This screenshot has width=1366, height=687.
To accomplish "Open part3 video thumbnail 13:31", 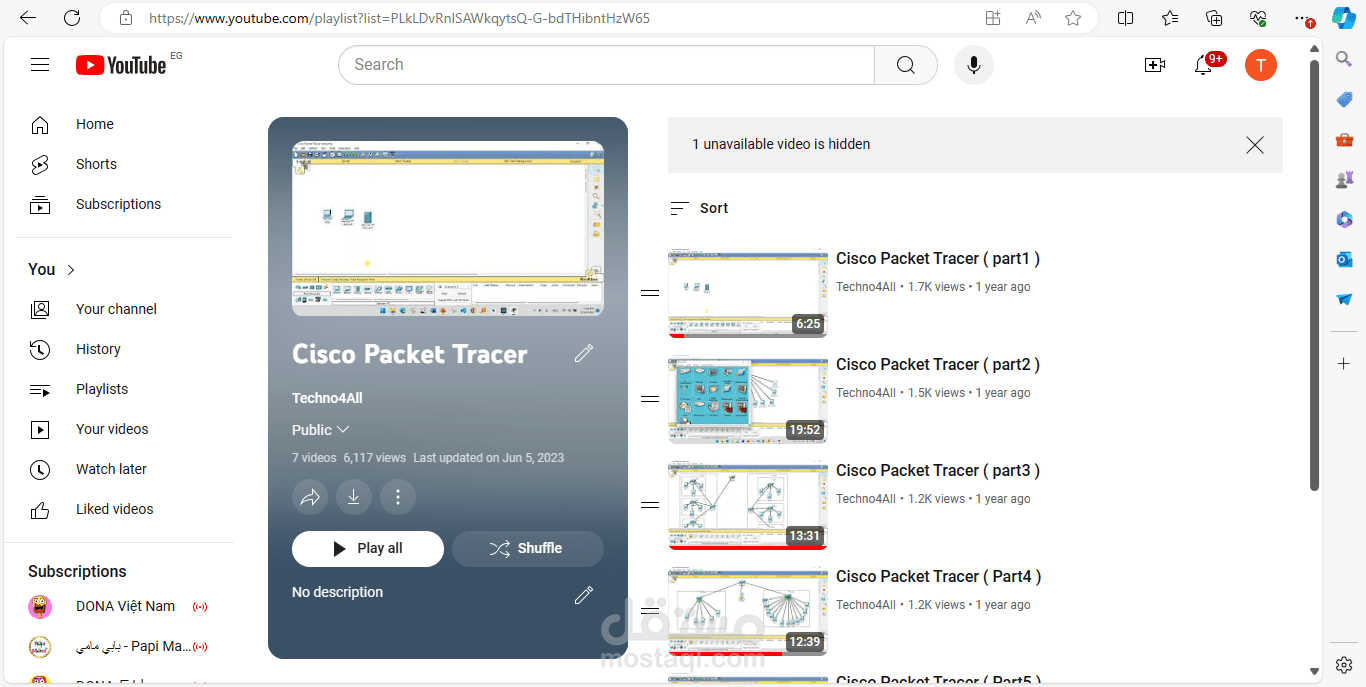I will point(748,505).
